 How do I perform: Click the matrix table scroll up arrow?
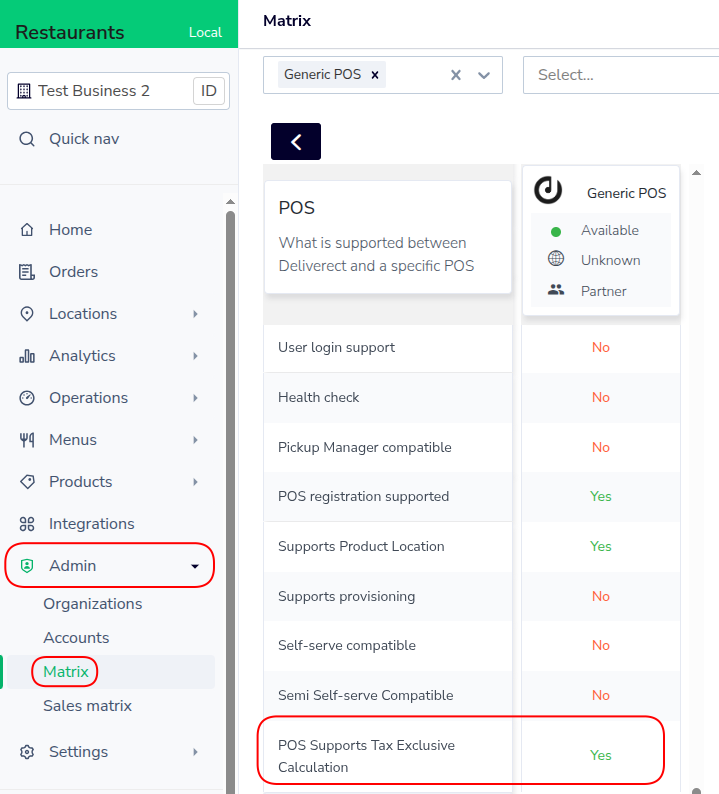697,173
